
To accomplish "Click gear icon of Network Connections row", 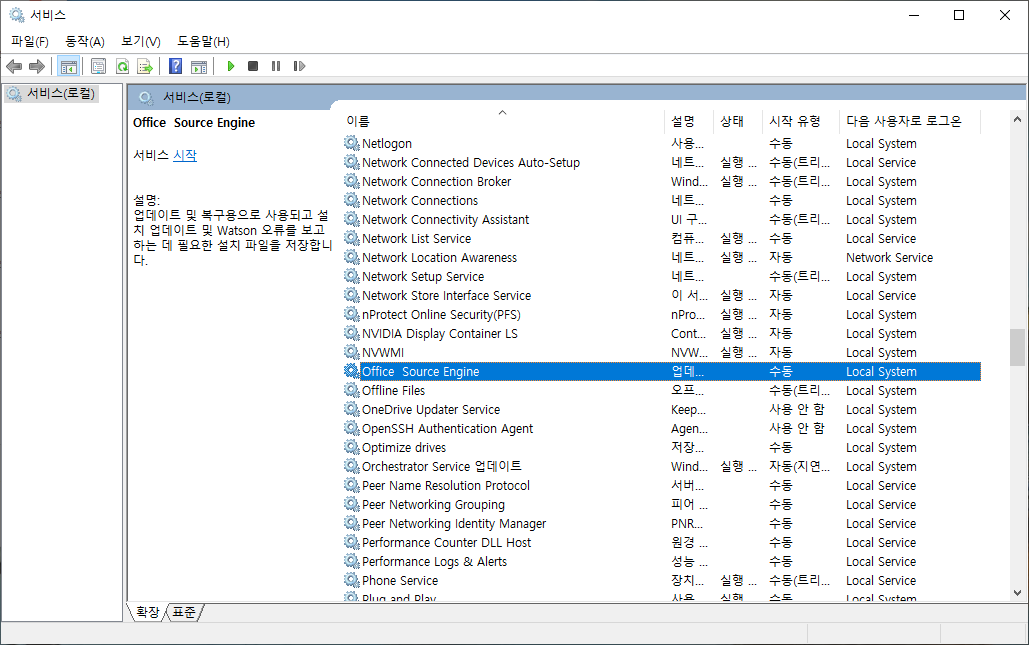I will coord(352,200).
